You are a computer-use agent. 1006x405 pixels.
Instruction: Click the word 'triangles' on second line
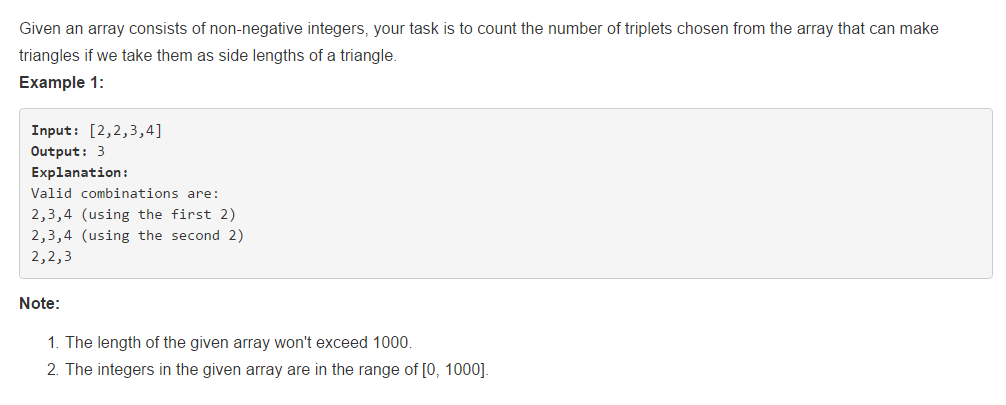[49, 56]
